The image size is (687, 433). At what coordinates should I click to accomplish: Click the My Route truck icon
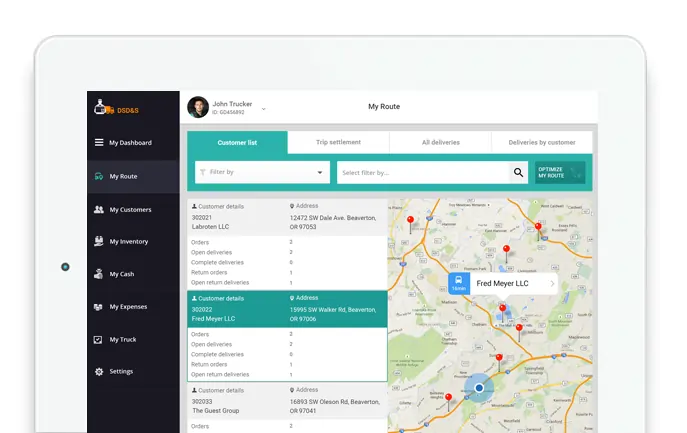click(x=99, y=177)
